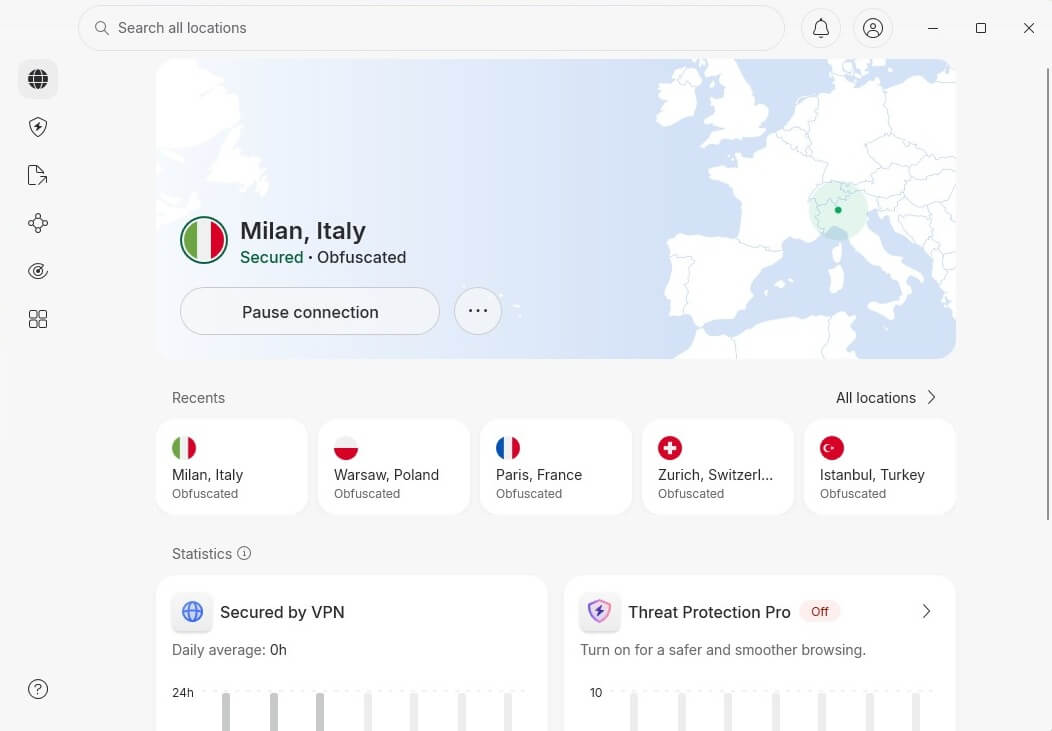
Task: Click the search all locations field
Action: [431, 28]
